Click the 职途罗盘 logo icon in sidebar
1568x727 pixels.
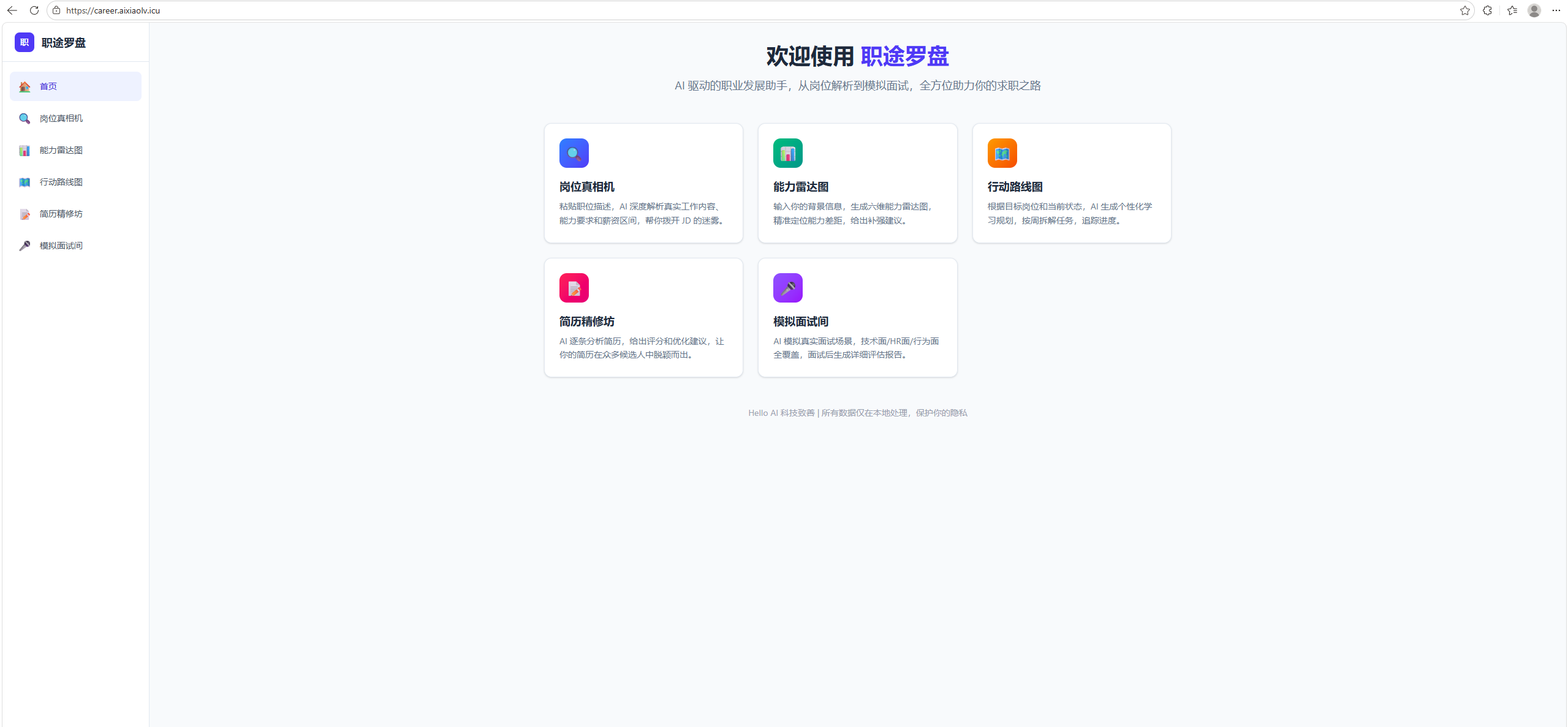(x=25, y=42)
